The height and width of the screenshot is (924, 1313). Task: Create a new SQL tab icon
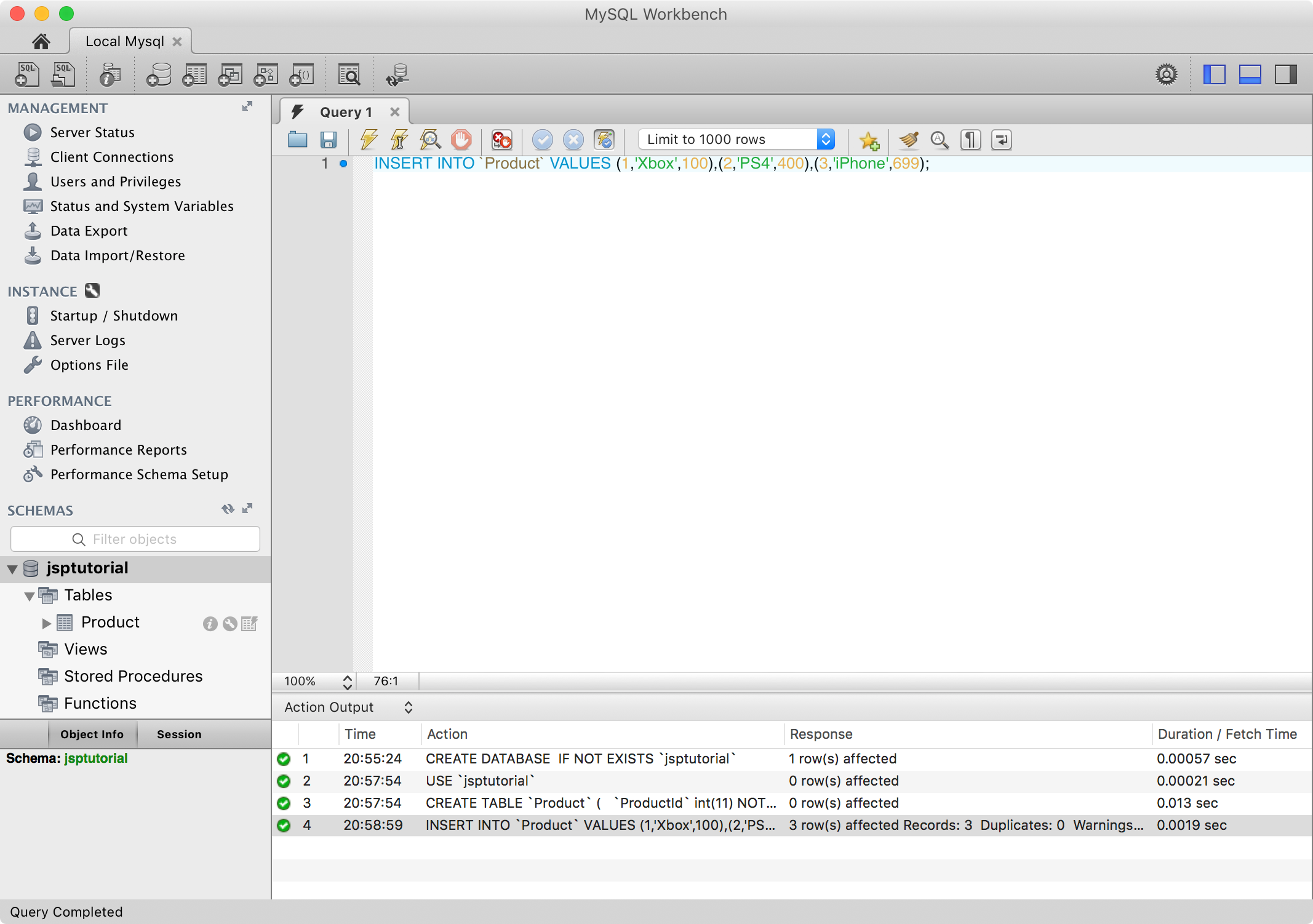click(26, 74)
